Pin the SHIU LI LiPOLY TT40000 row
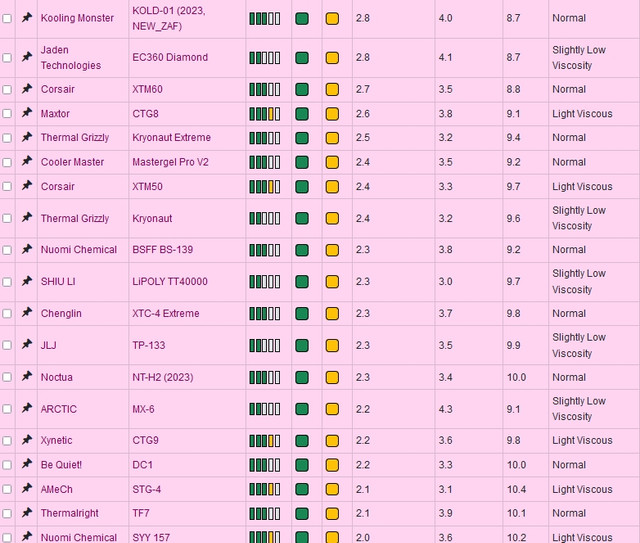Image resolution: width=640 pixels, height=543 pixels. pyautogui.click(x=27, y=281)
